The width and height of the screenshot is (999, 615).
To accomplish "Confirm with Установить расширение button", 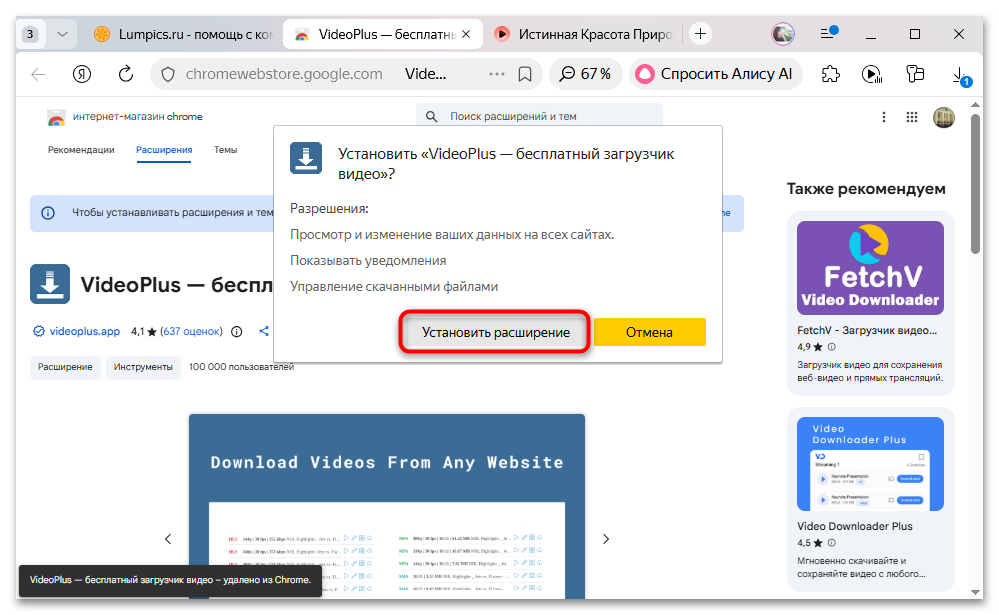I will pos(495,332).
